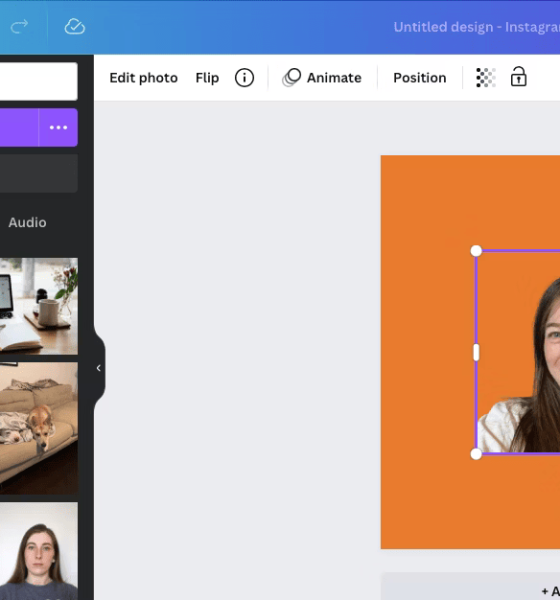Click the redo arrow icon
560x600 pixels.
(x=19, y=26)
